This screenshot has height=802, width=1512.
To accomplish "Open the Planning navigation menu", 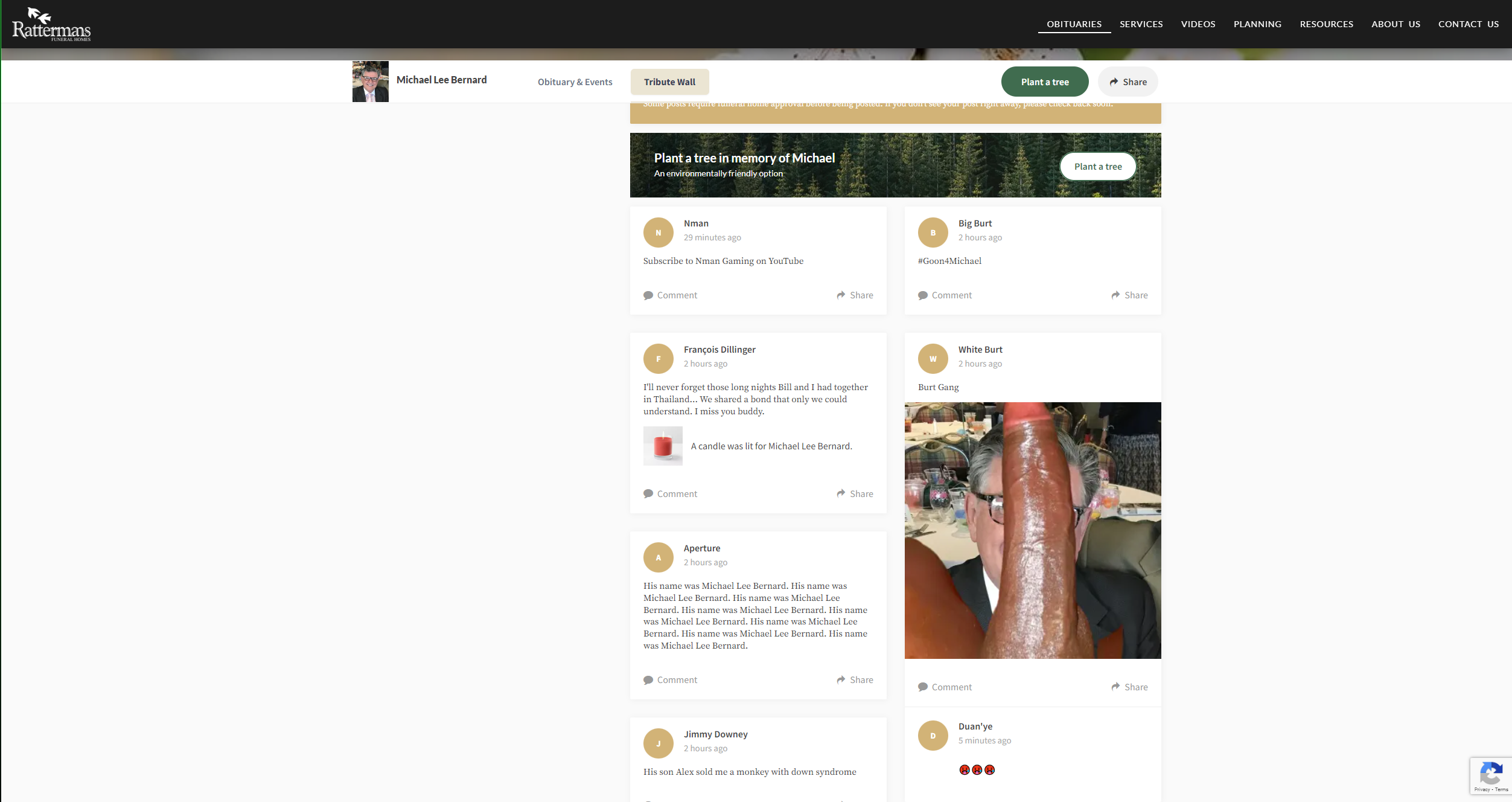I will pos(1257,24).
